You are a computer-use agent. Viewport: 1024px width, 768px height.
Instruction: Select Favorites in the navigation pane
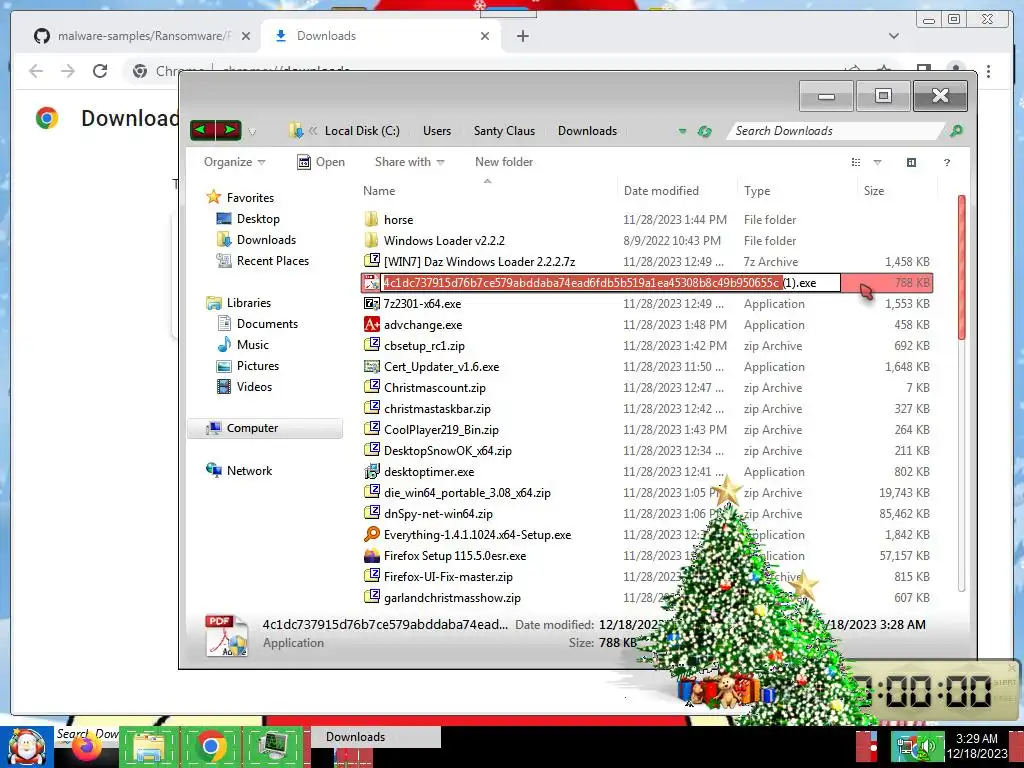pos(240,197)
